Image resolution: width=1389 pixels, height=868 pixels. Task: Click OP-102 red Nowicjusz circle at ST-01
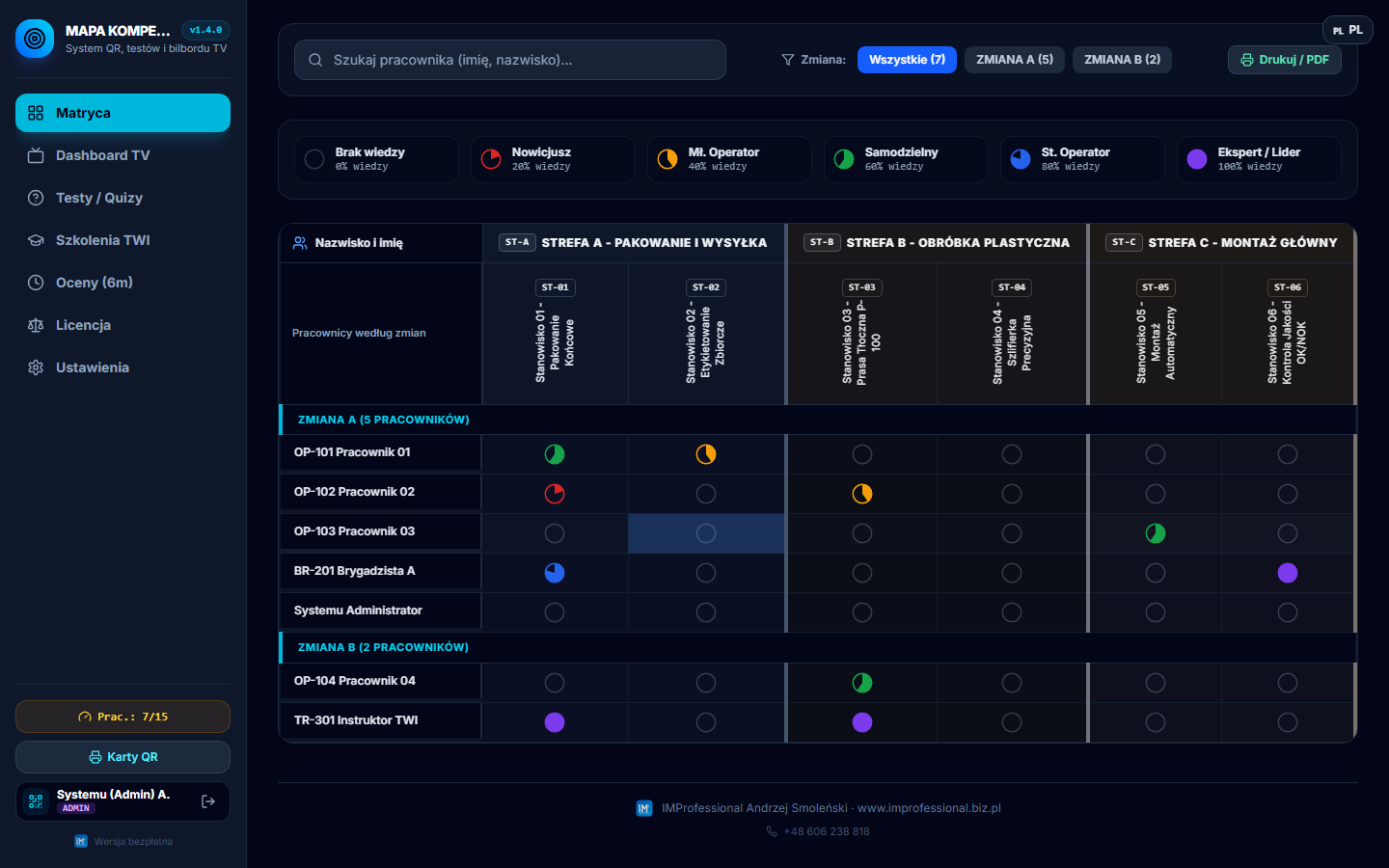[555, 494]
